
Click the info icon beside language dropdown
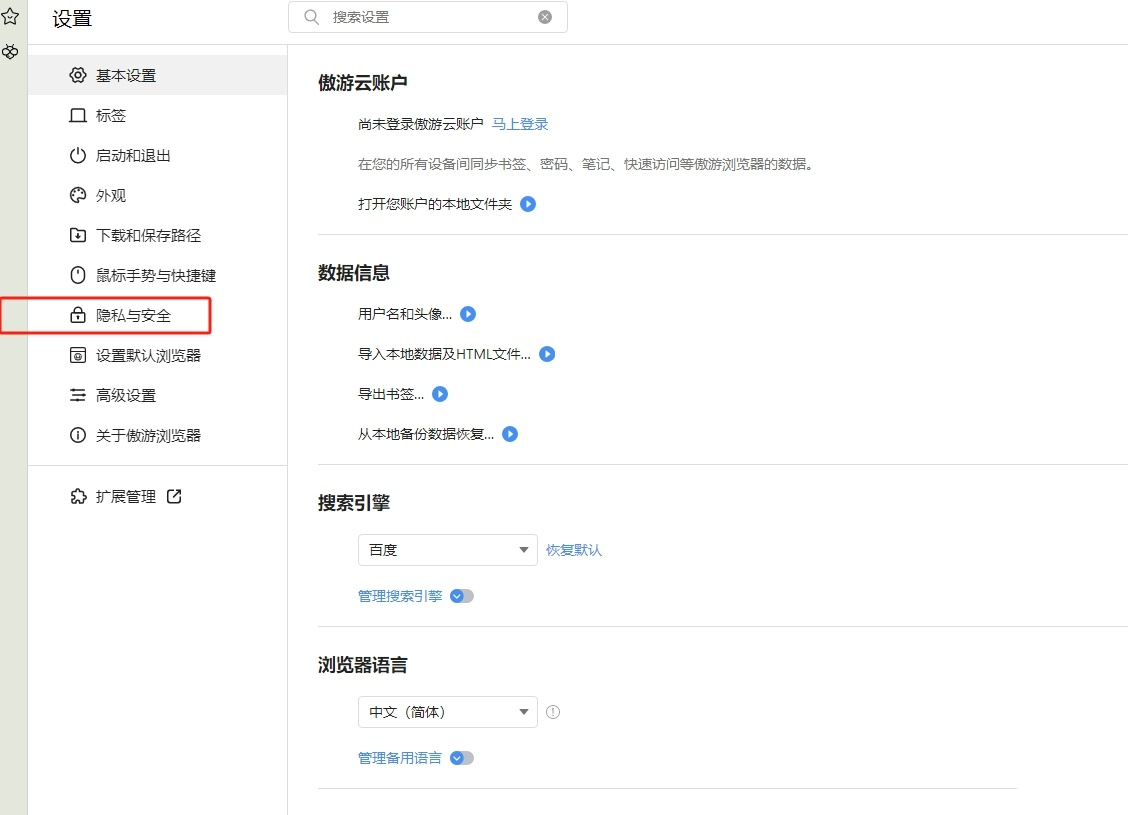552,712
